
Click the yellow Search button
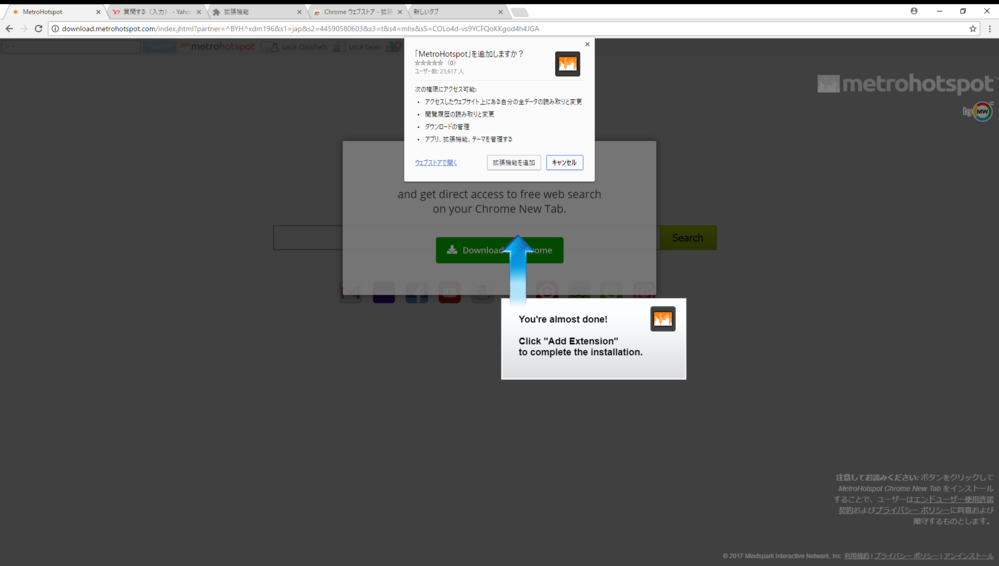687,238
